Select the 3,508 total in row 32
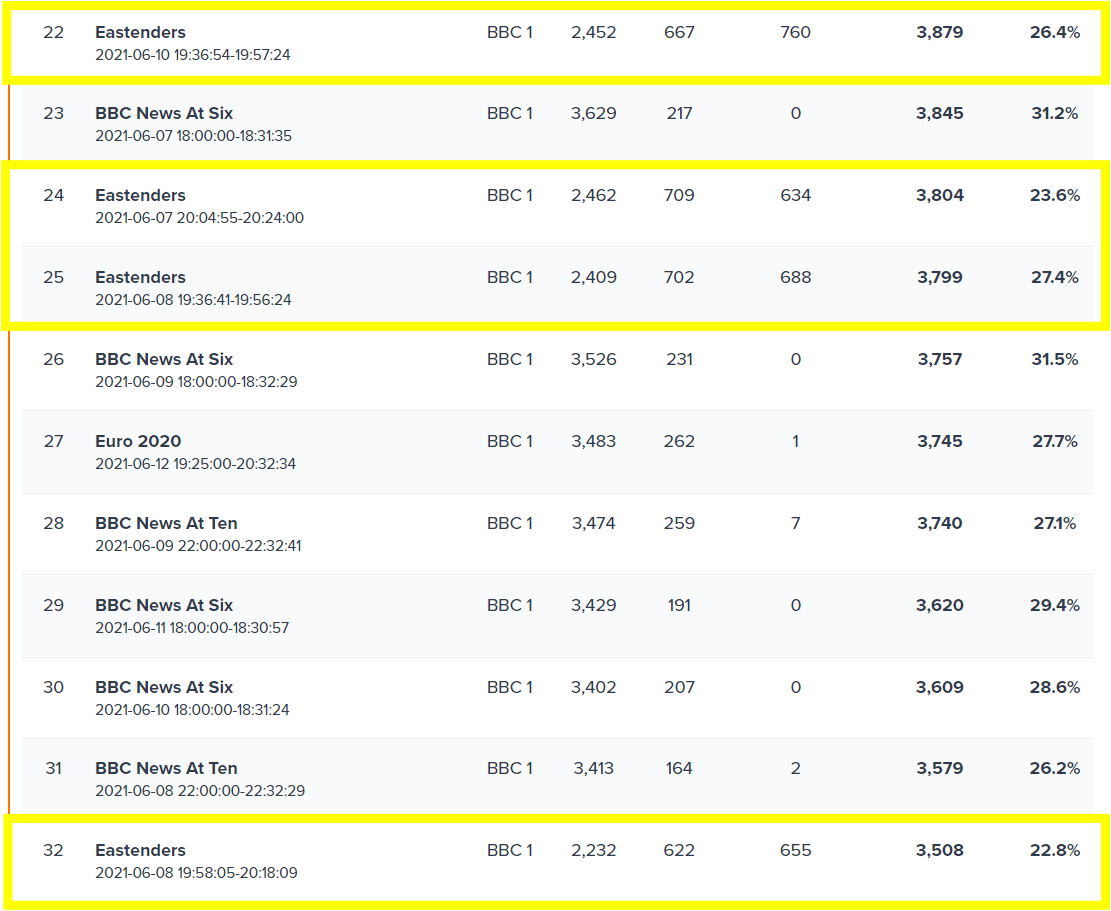 point(939,850)
